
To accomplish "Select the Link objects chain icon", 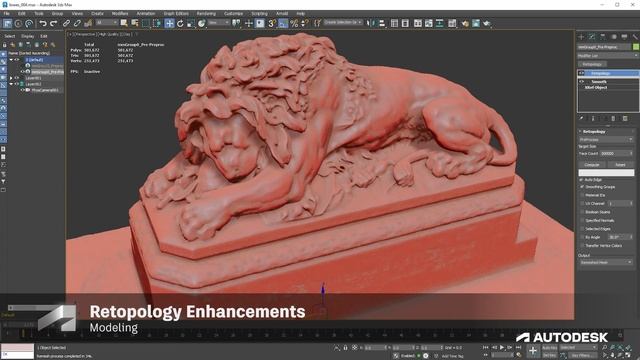I will click(66, 24).
